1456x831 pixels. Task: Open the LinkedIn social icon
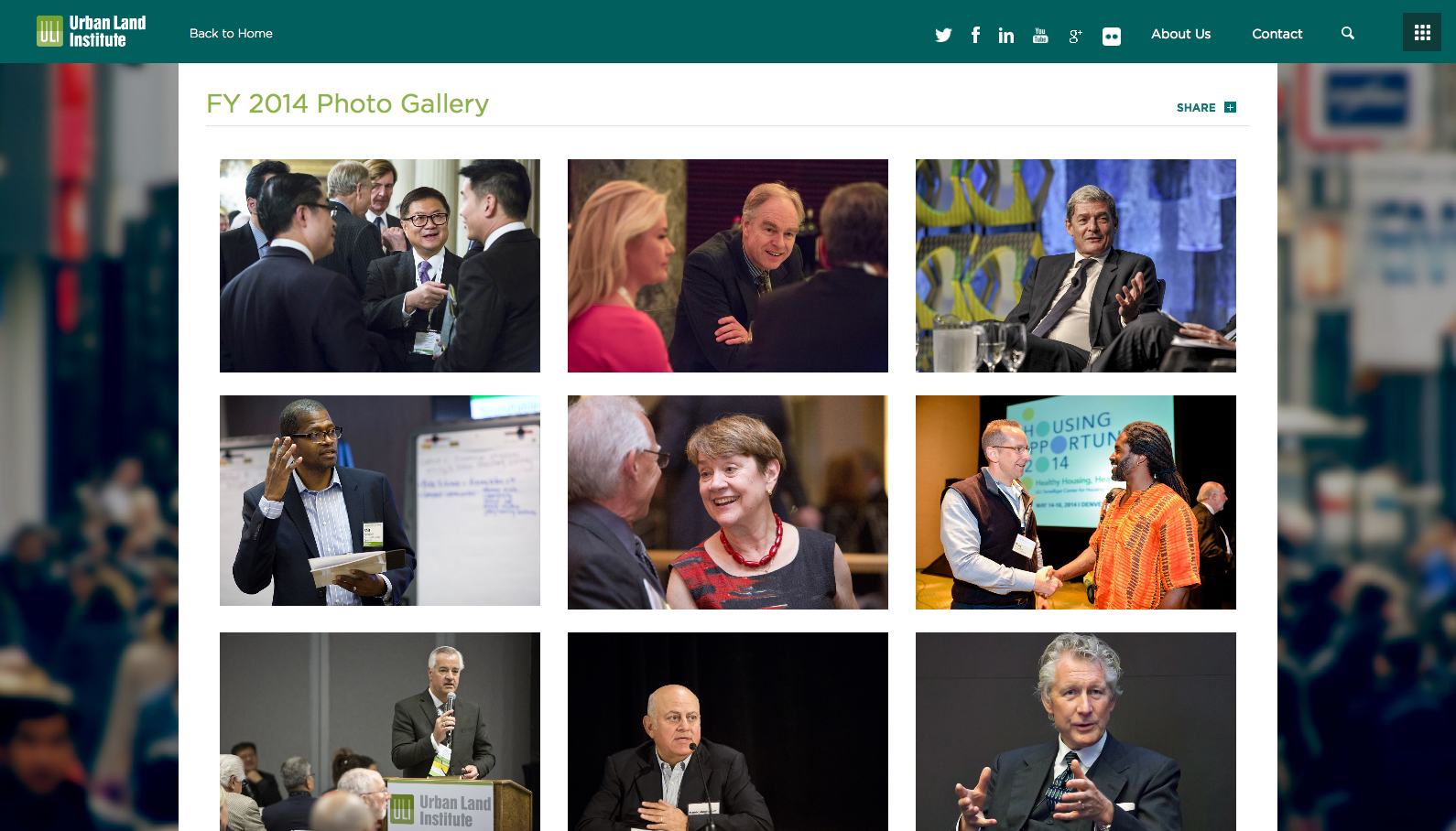(x=1006, y=35)
